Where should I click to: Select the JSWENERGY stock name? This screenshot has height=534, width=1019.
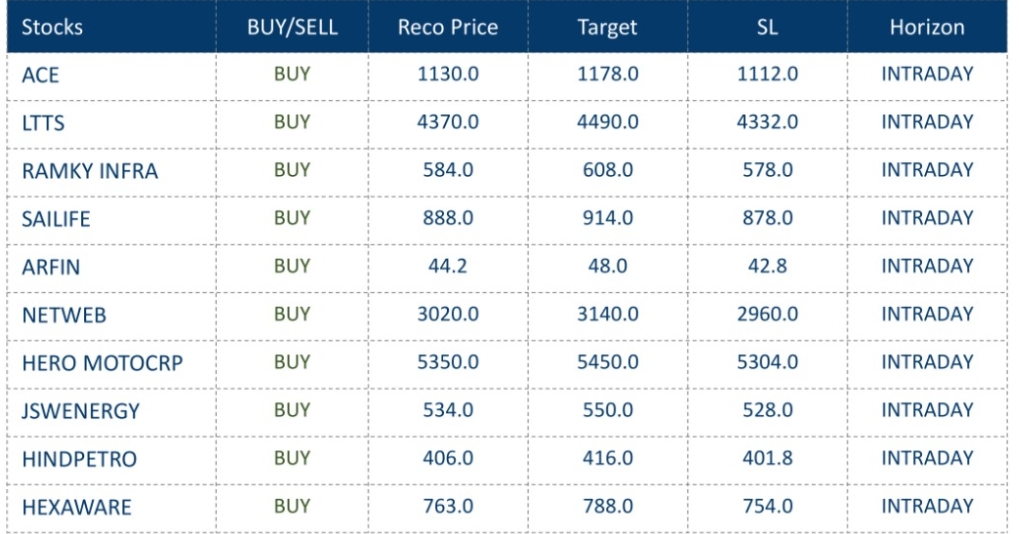pos(81,411)
